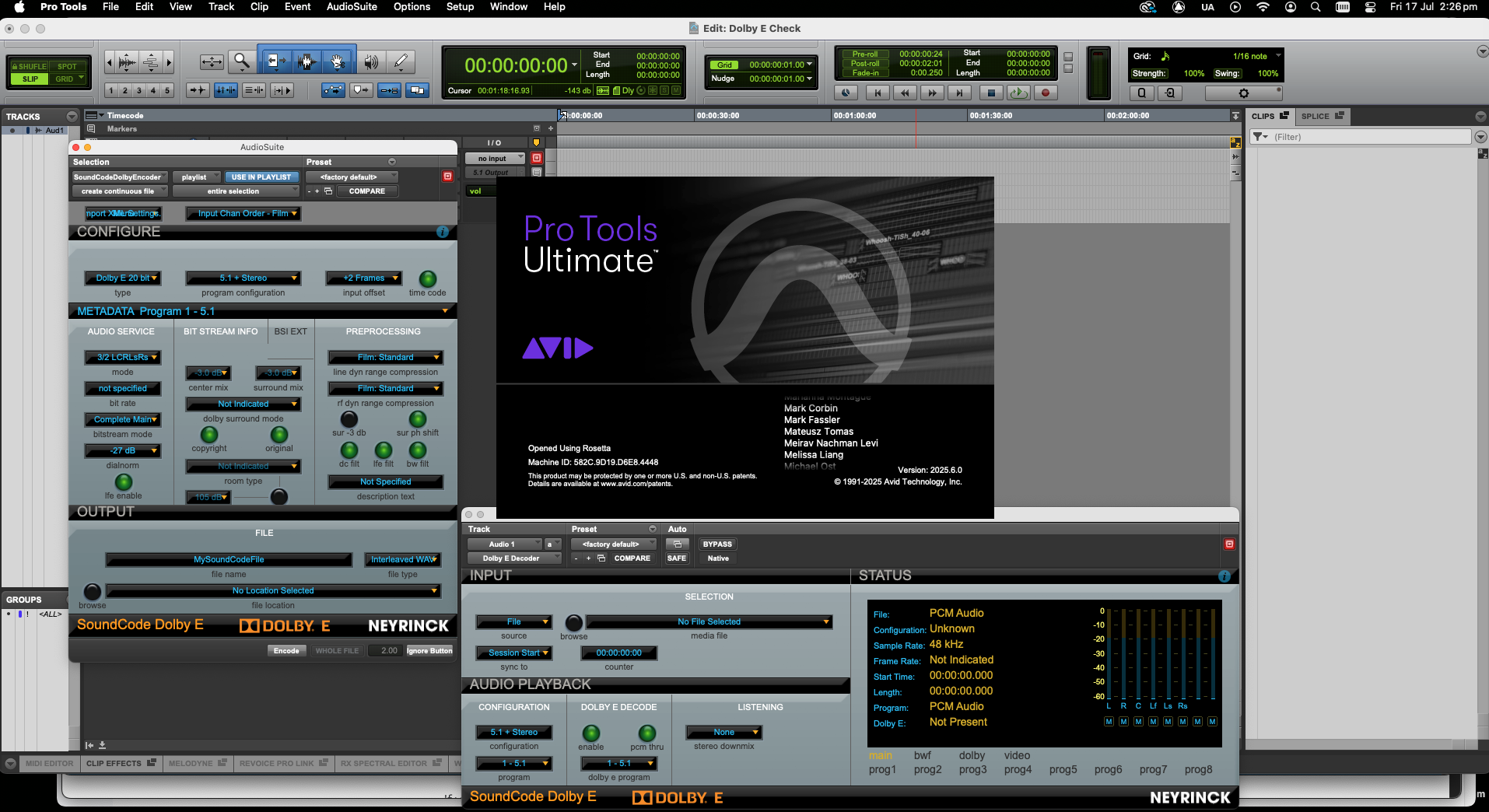Switch to MELODYNE tab
The height and width of the screenshot is (812, 1489).
(196, 764)
